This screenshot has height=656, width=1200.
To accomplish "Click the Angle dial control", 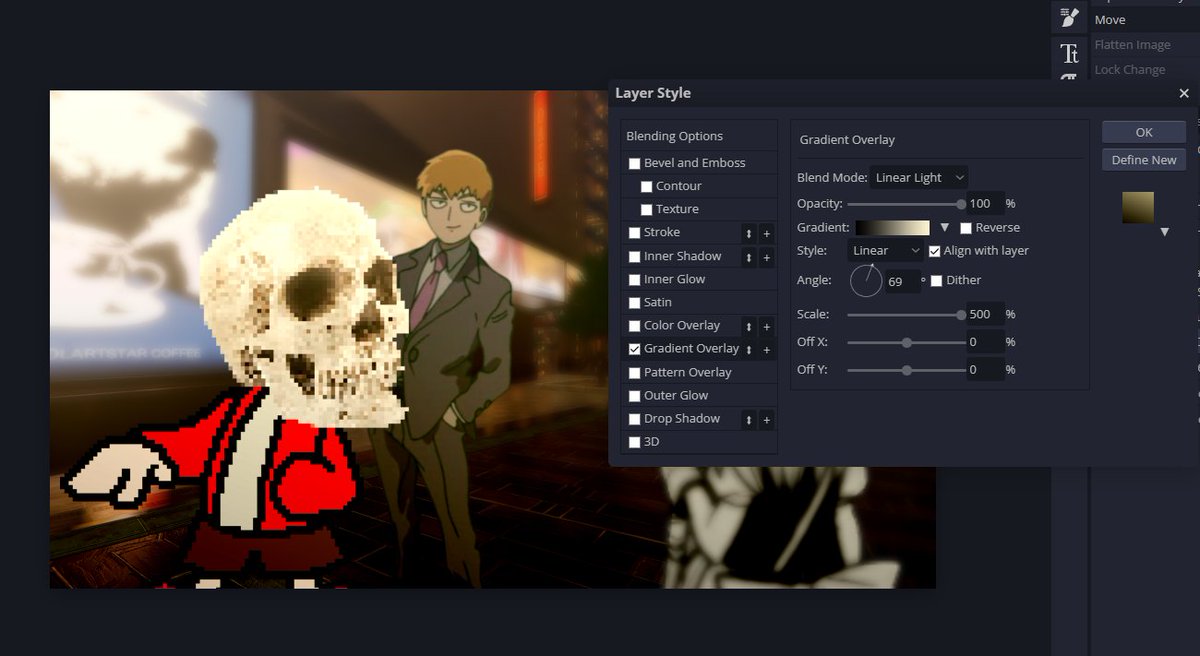I will click(x=866, y=281).
